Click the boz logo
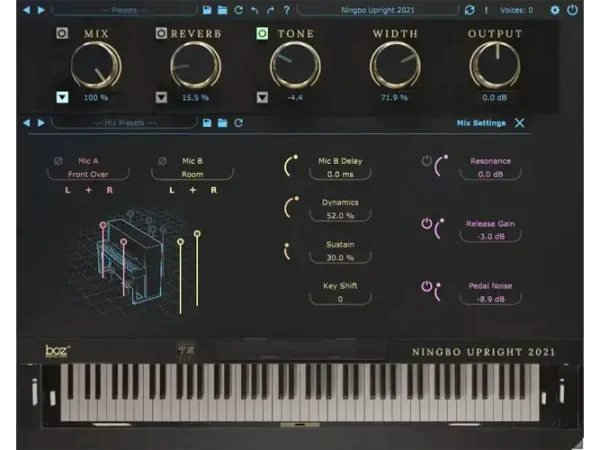The image size is (600, 450). (57, 351)
